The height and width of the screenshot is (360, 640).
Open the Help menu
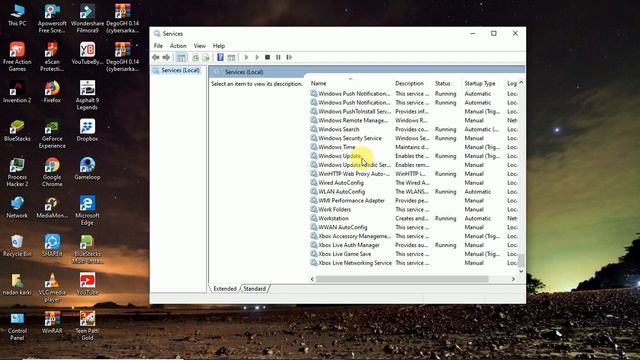pos(219,46)
